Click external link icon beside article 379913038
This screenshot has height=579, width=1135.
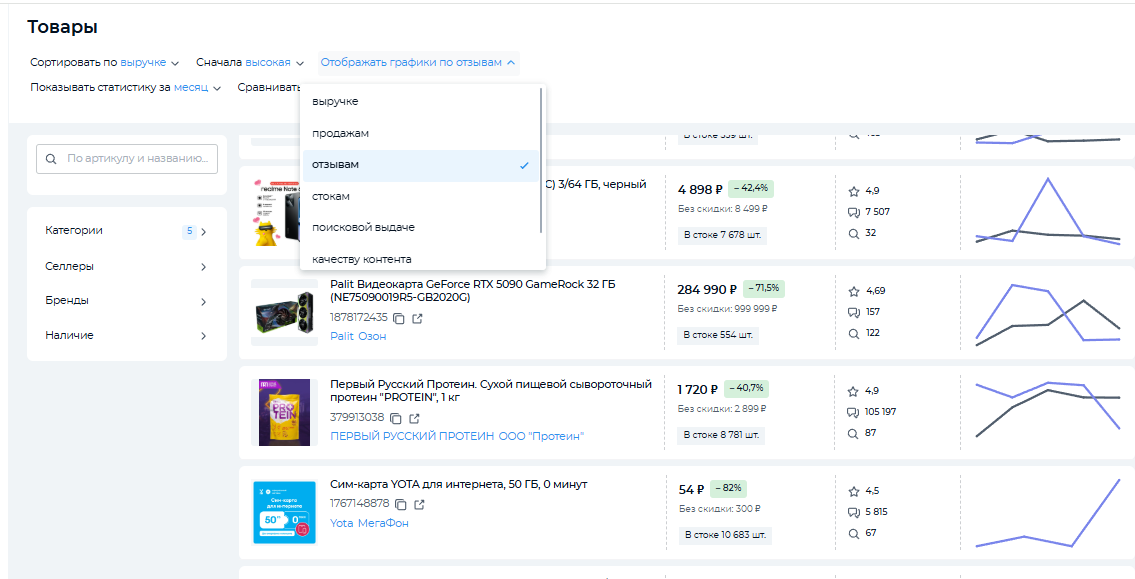(x=415, y=418)
